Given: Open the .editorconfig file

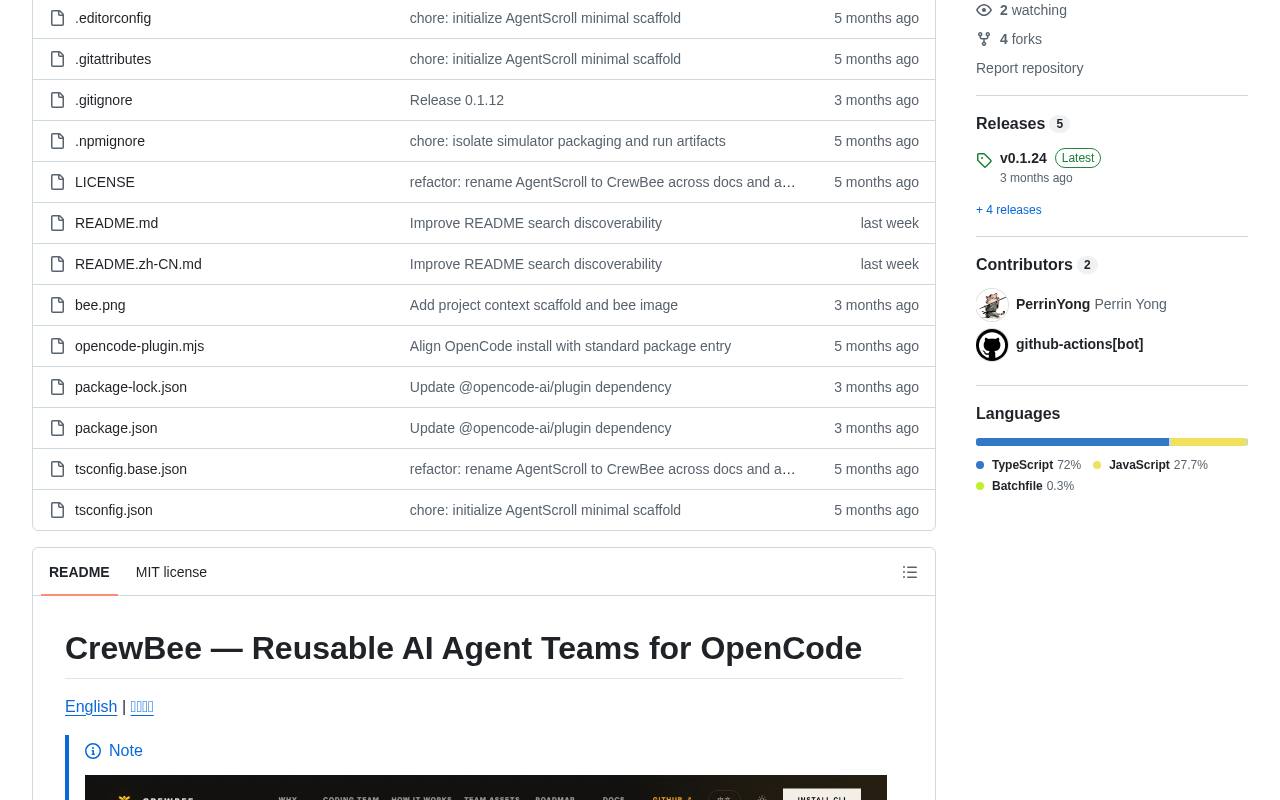Looking at the screenshot, I should (x=113, y=18).
